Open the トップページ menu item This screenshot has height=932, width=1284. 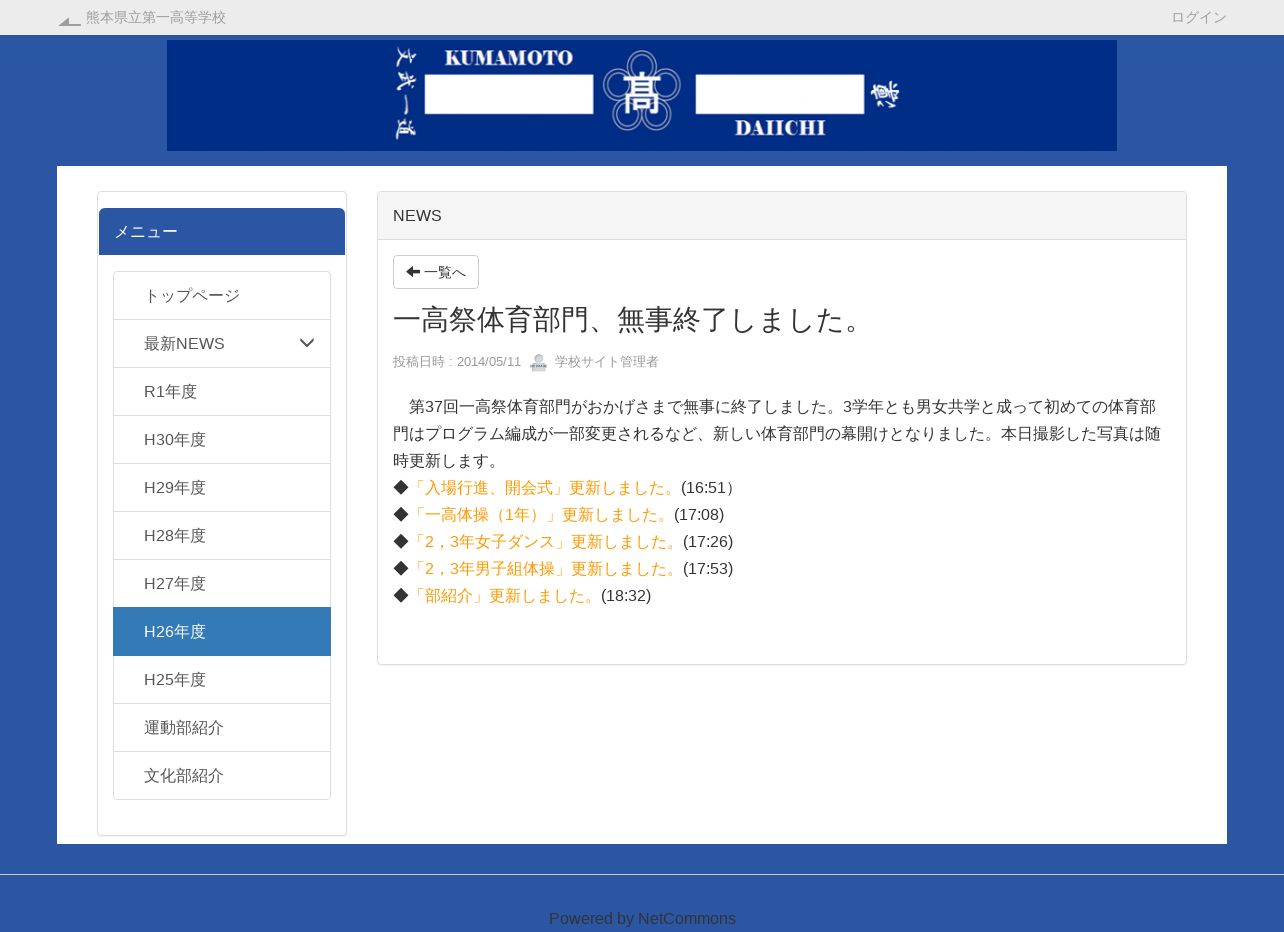coord(222,296)
